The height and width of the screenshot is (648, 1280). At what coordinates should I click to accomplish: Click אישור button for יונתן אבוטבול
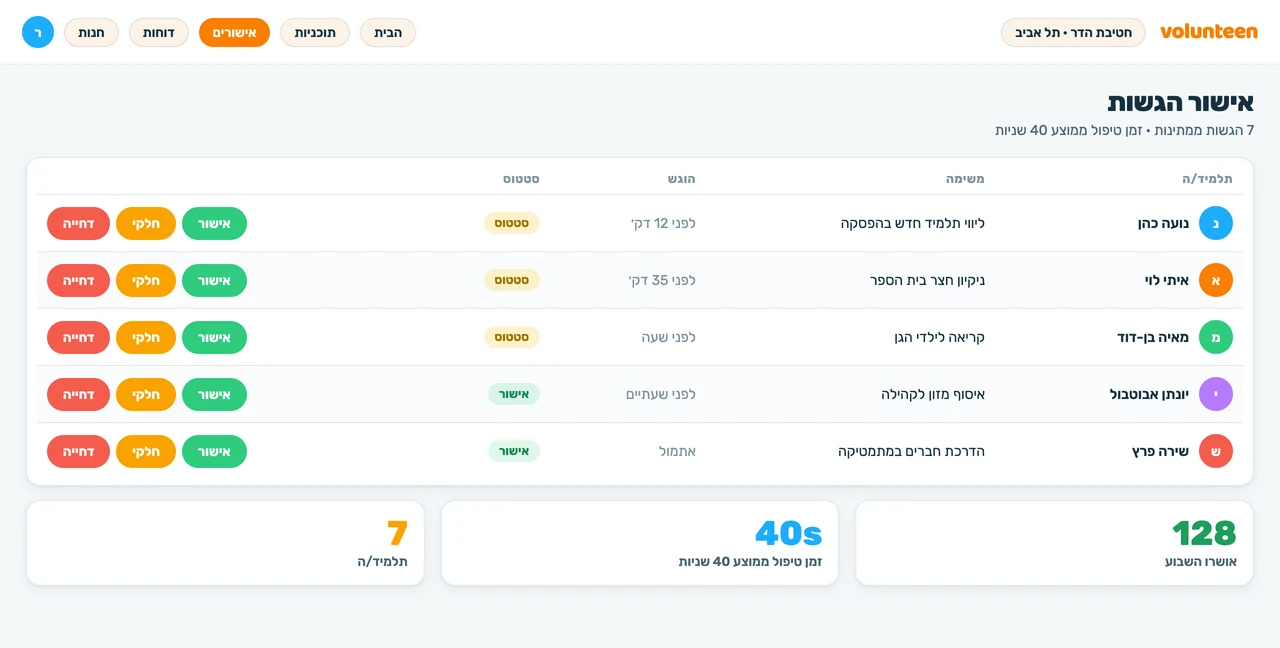click(214, 394)
